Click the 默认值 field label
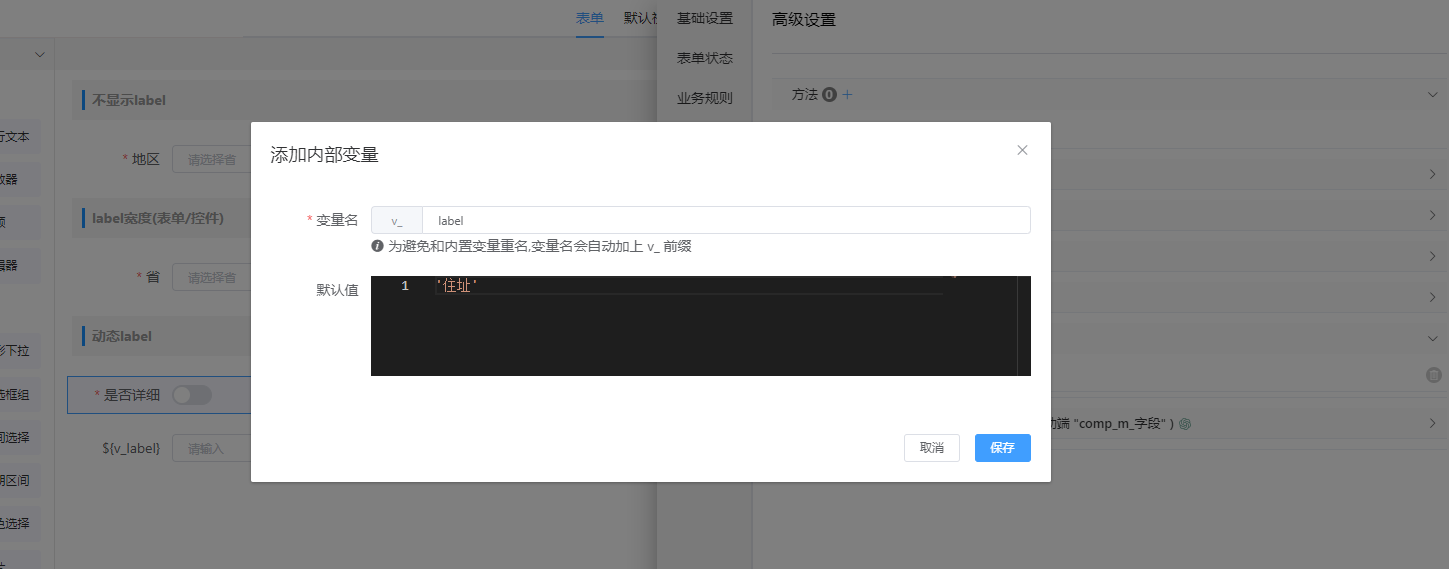This screenshot has height=569, width=1449. coord(338,290)
